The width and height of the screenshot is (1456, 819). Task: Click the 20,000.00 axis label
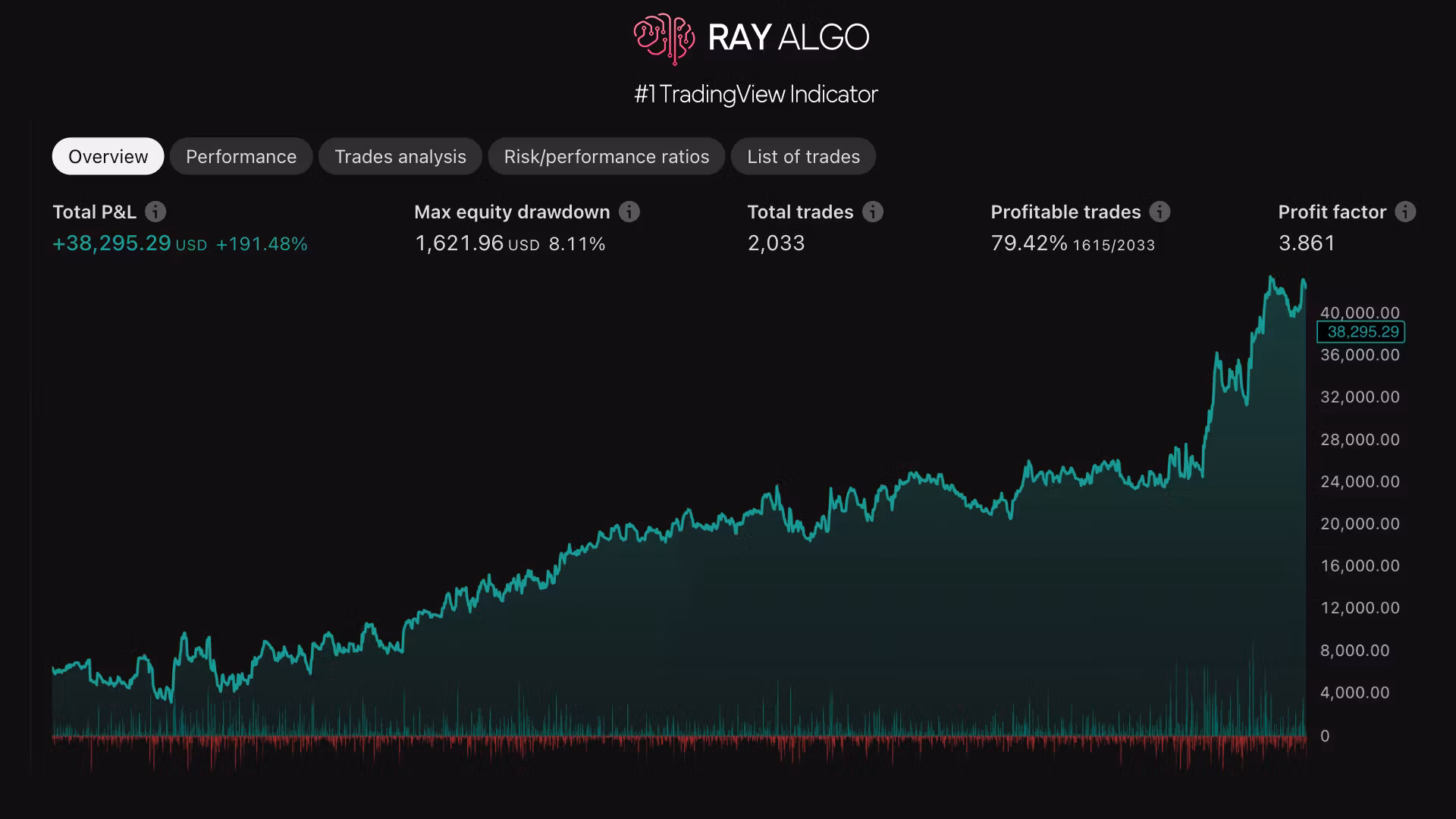tap(1360, 523)
